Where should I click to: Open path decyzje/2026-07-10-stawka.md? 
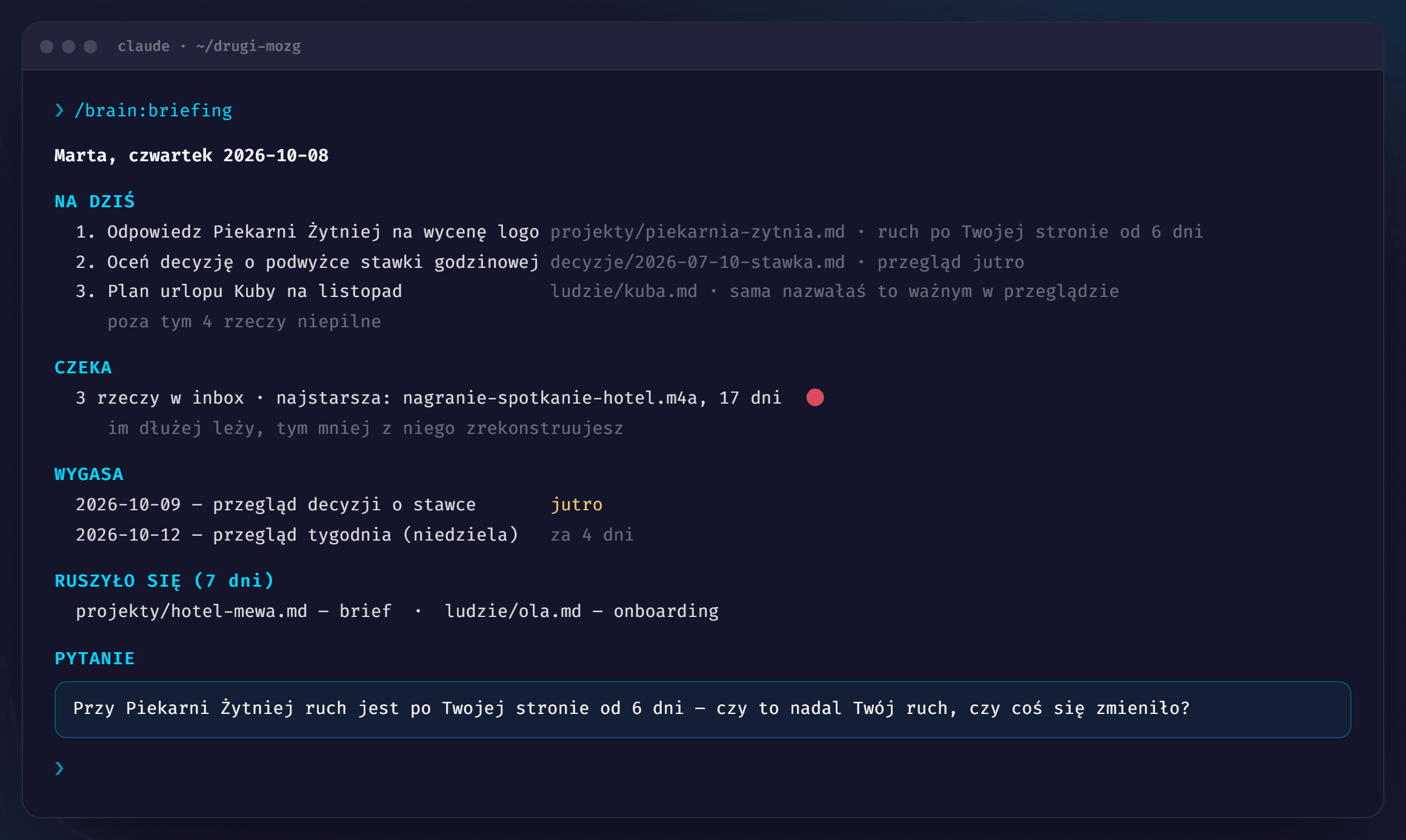[x=698, y=262]
